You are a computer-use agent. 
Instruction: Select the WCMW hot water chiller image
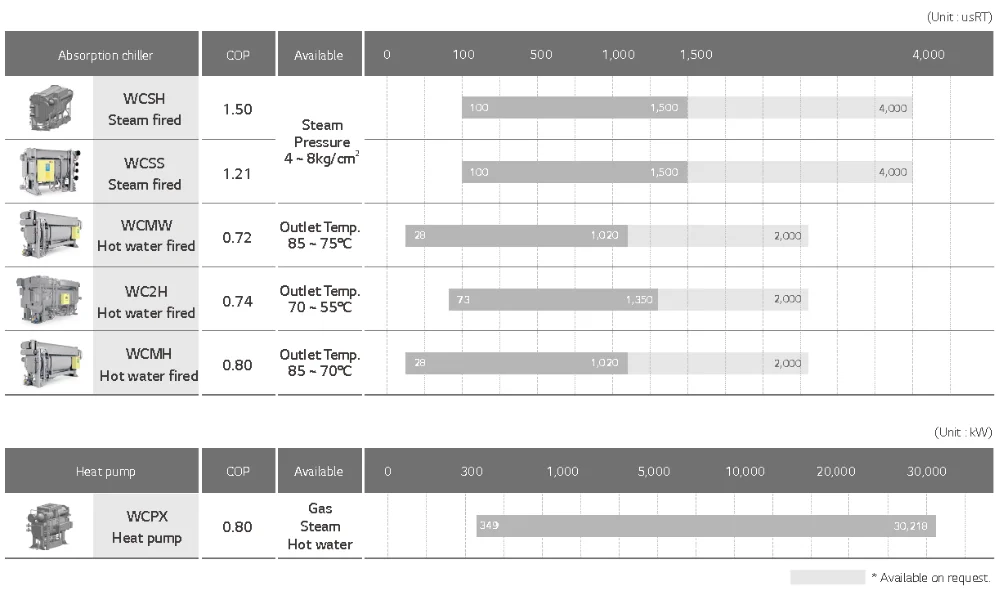(48, 235)
